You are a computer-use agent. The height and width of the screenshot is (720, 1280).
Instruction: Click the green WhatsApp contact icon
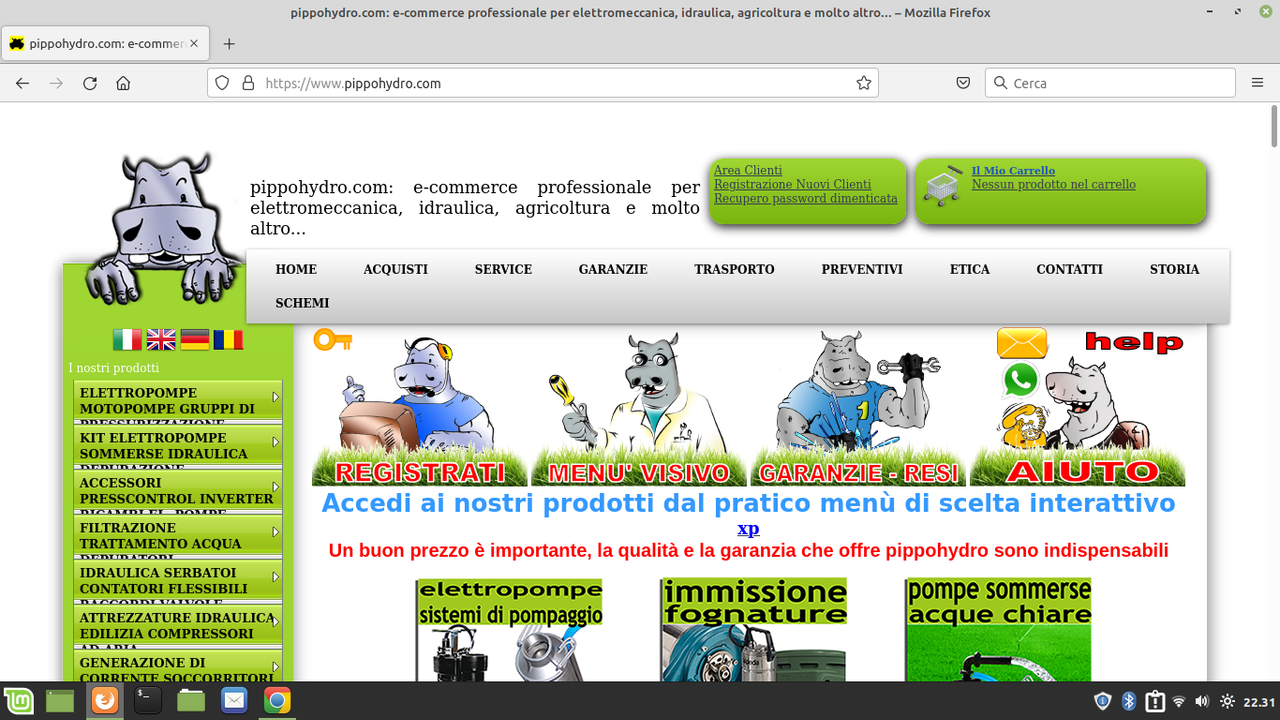(1021, 381)
